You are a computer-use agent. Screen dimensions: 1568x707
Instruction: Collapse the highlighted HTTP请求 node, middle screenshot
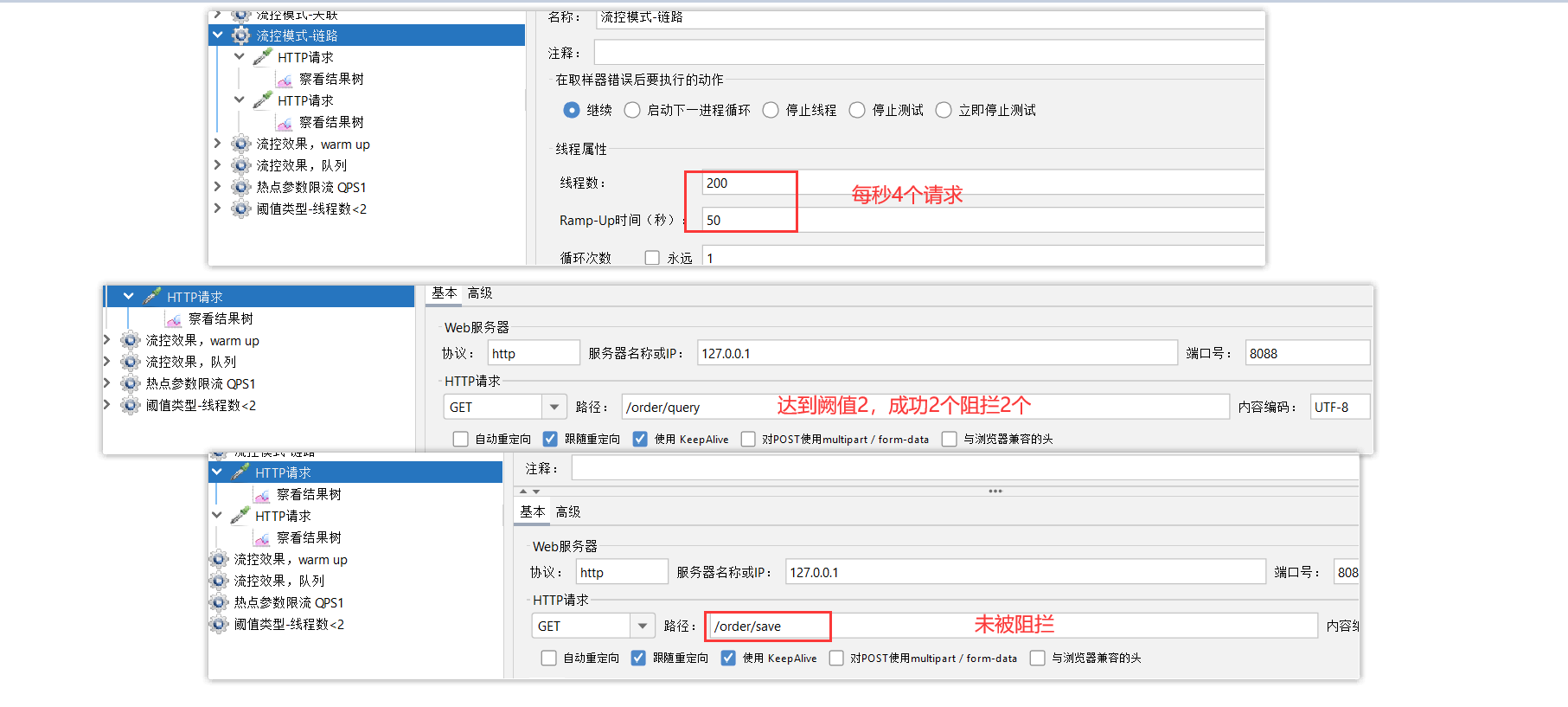pyautogui.click(x=129, y=296)
